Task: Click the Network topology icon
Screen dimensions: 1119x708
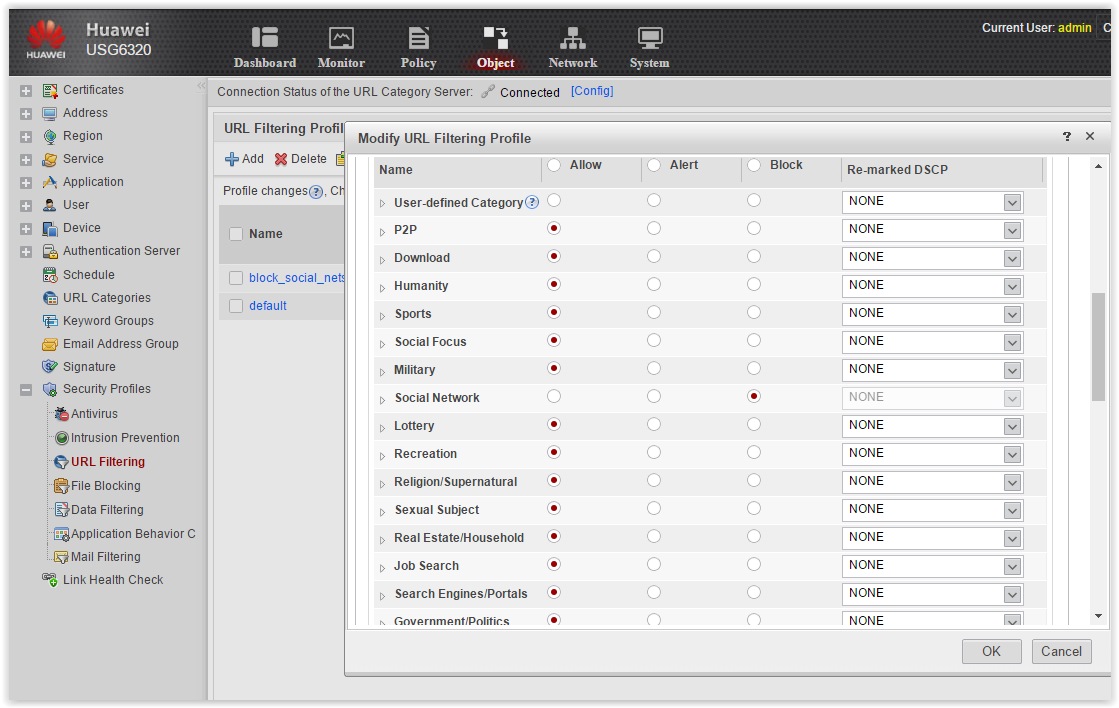Action: (x=572, y=37)
